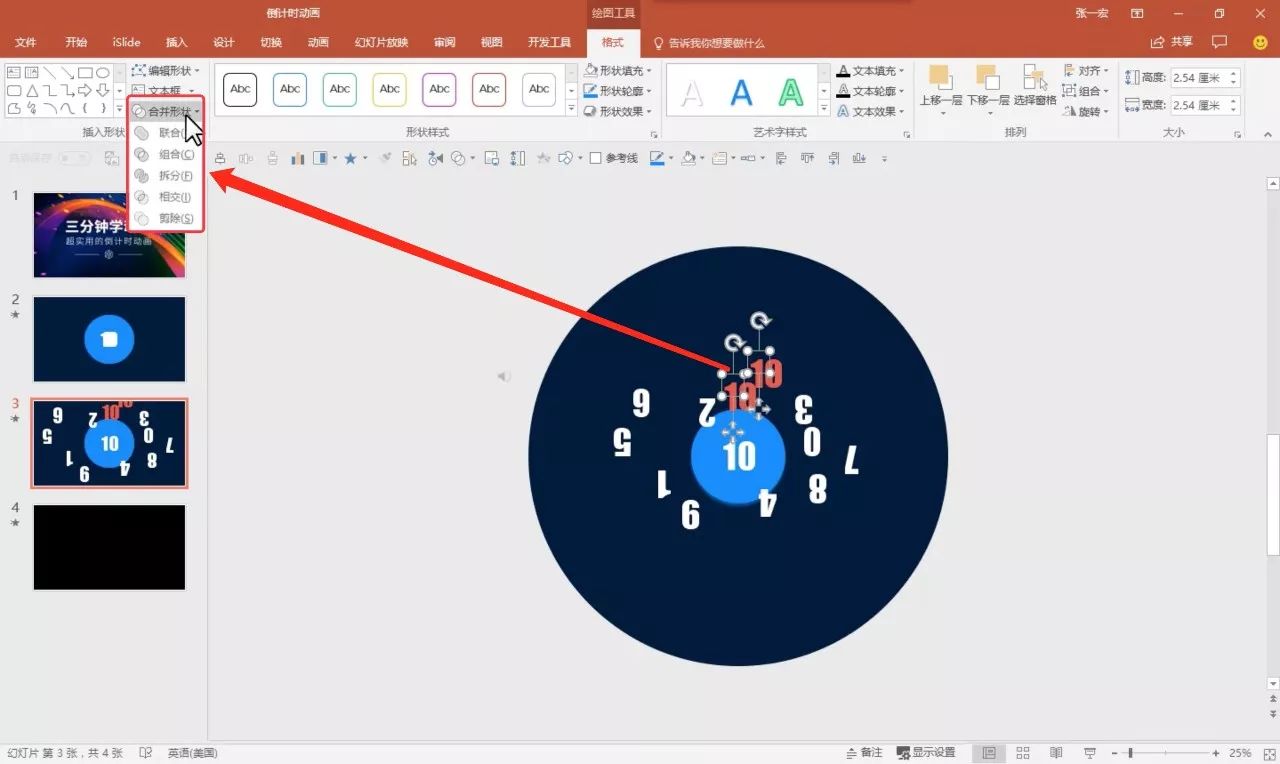Click the zoom slider handle
The width and height of the screenshot is (1280, 764).
pyautogui.click(x=1130, y=753)
